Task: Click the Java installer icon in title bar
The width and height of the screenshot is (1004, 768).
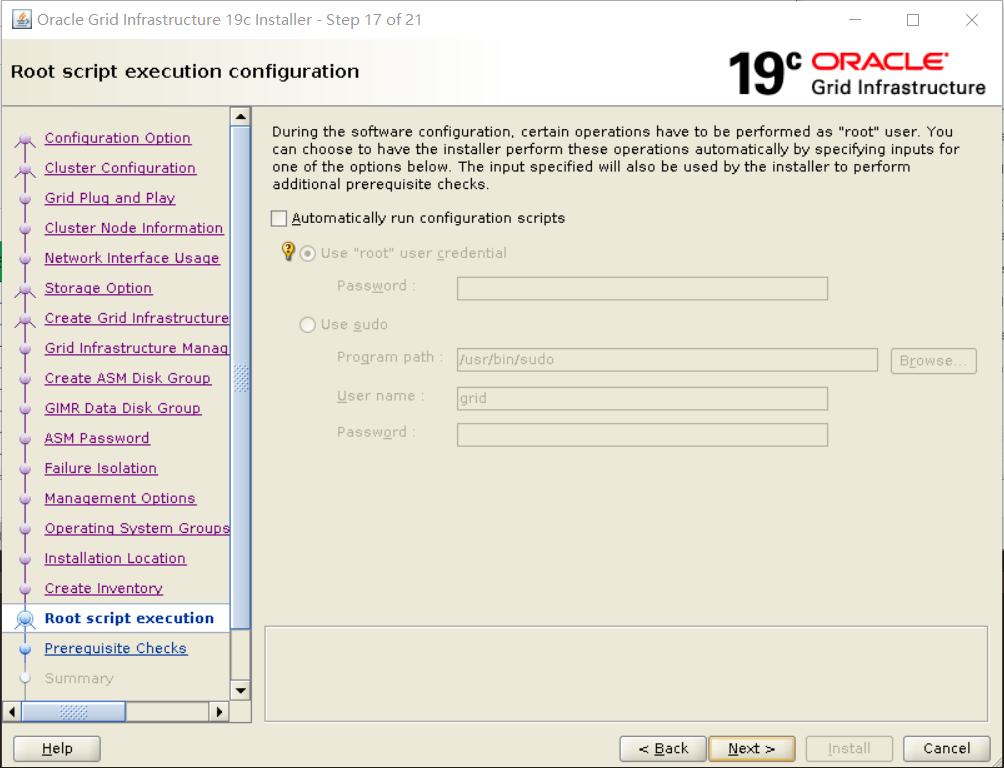Action: click(x=22, y=20)
